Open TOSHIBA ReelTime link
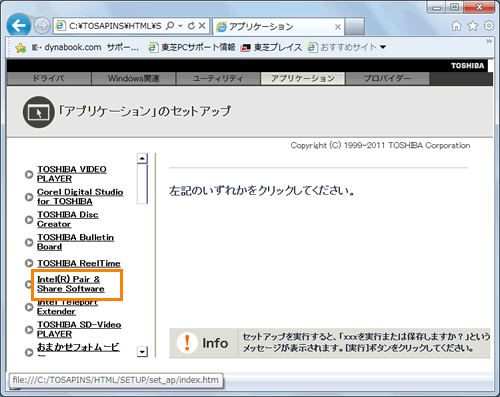 pos(79,263)
